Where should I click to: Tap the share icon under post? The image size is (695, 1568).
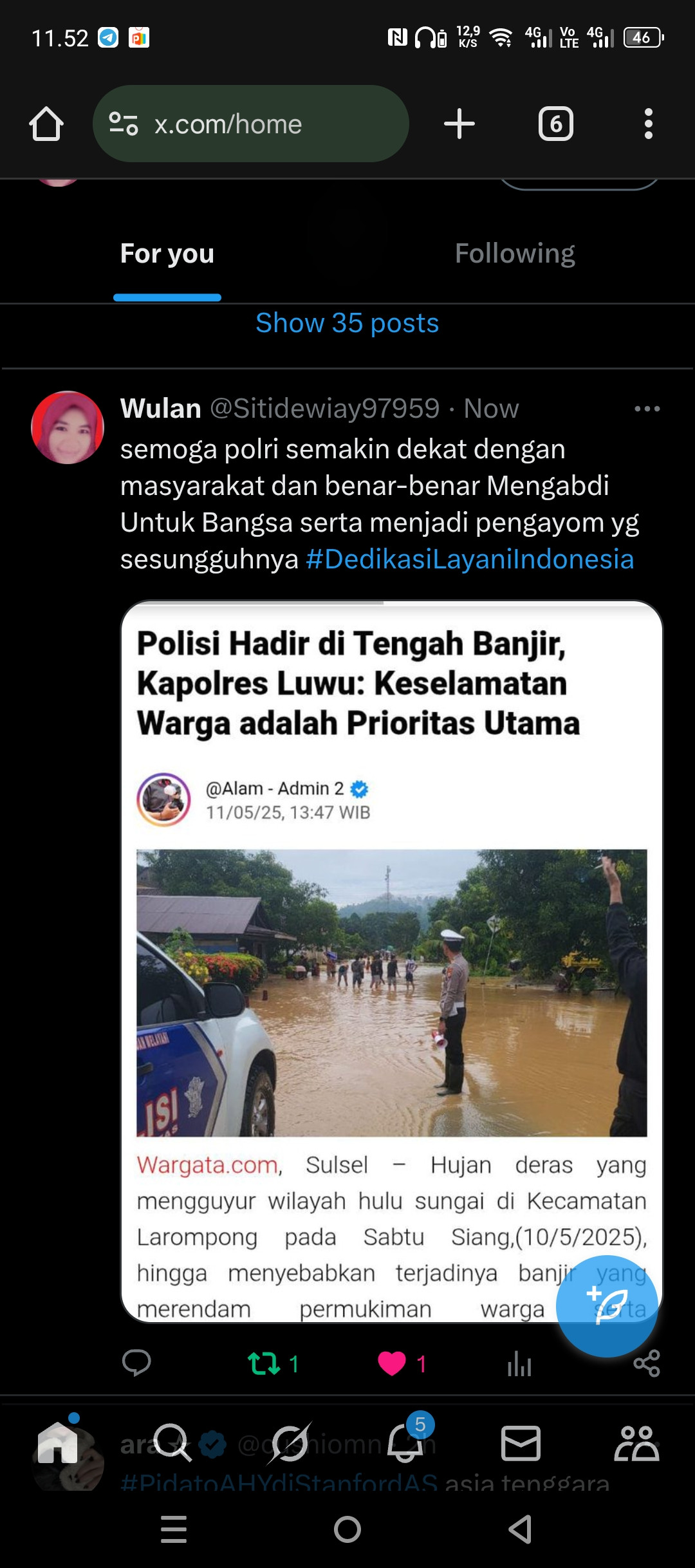point(647,1363)
